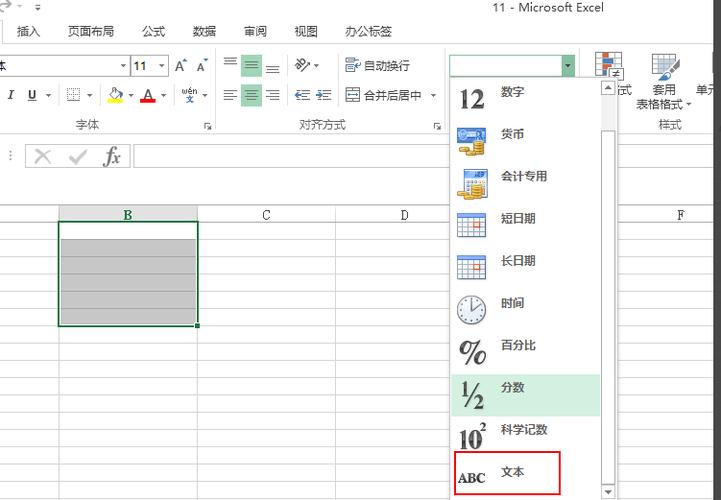Open the font size 11 dropdown

(x=162, y=66)
